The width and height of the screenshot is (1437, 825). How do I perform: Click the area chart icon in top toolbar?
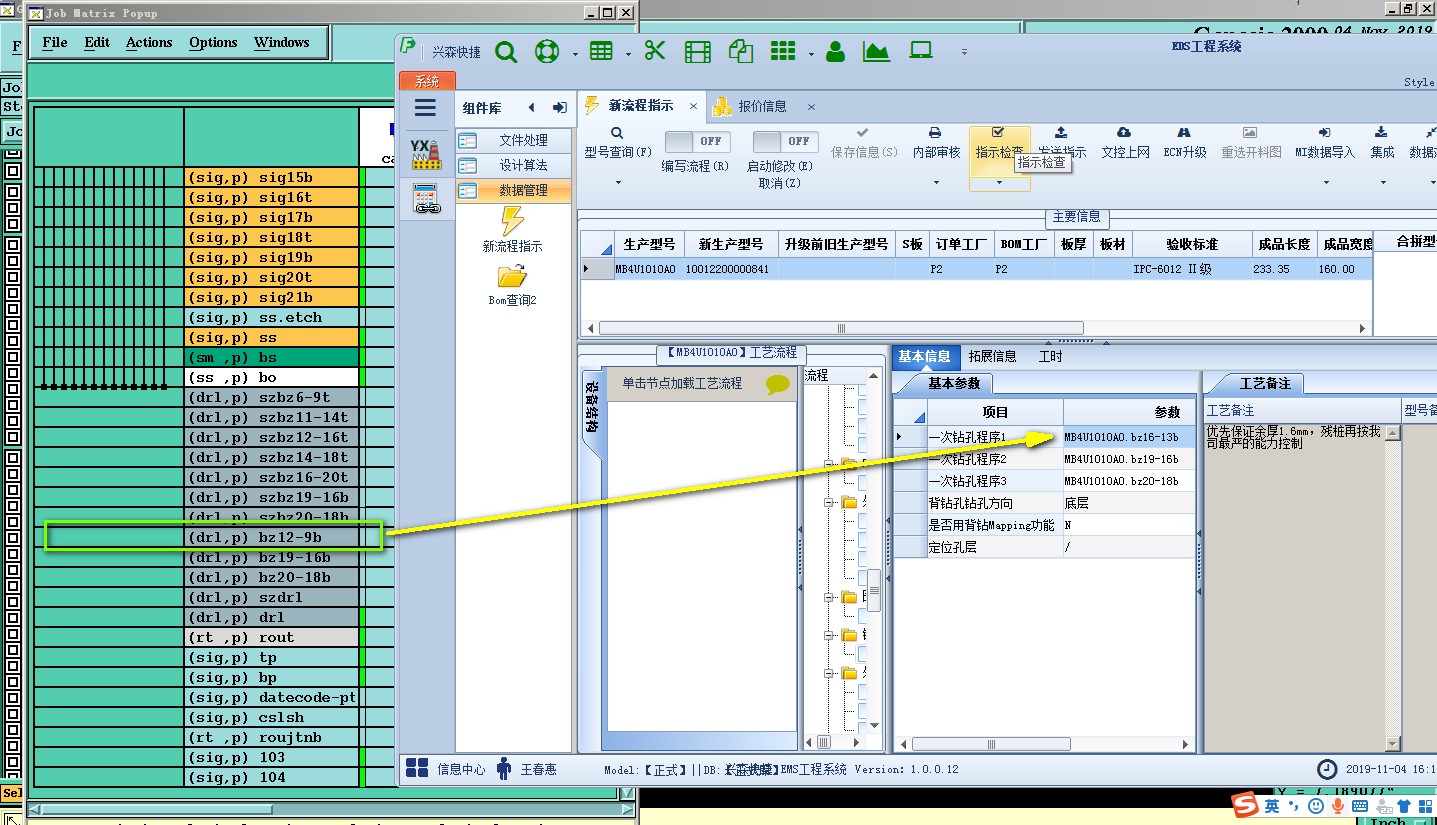877,52
